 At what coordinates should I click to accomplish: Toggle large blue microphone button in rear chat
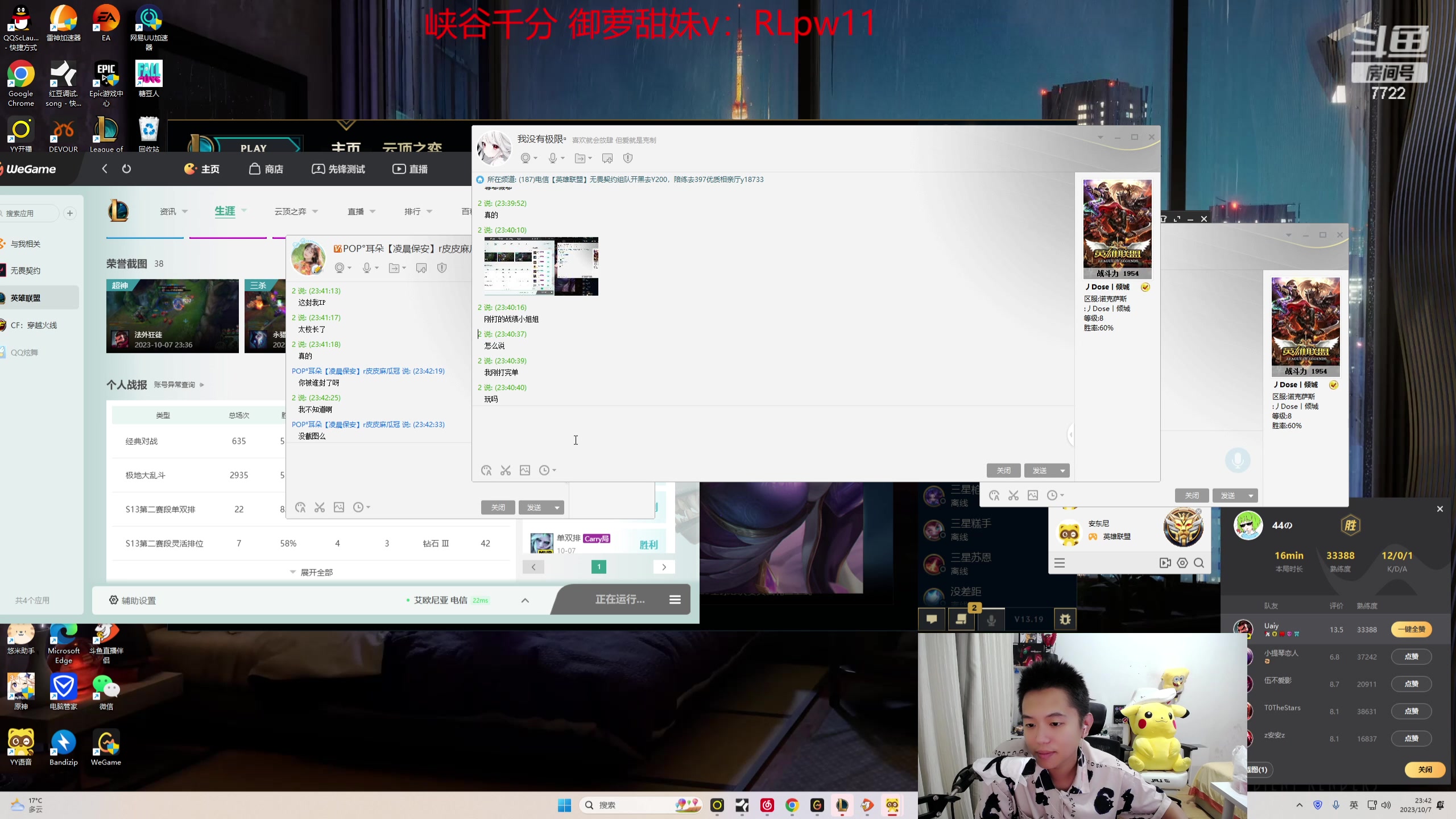coord(1238,460)
